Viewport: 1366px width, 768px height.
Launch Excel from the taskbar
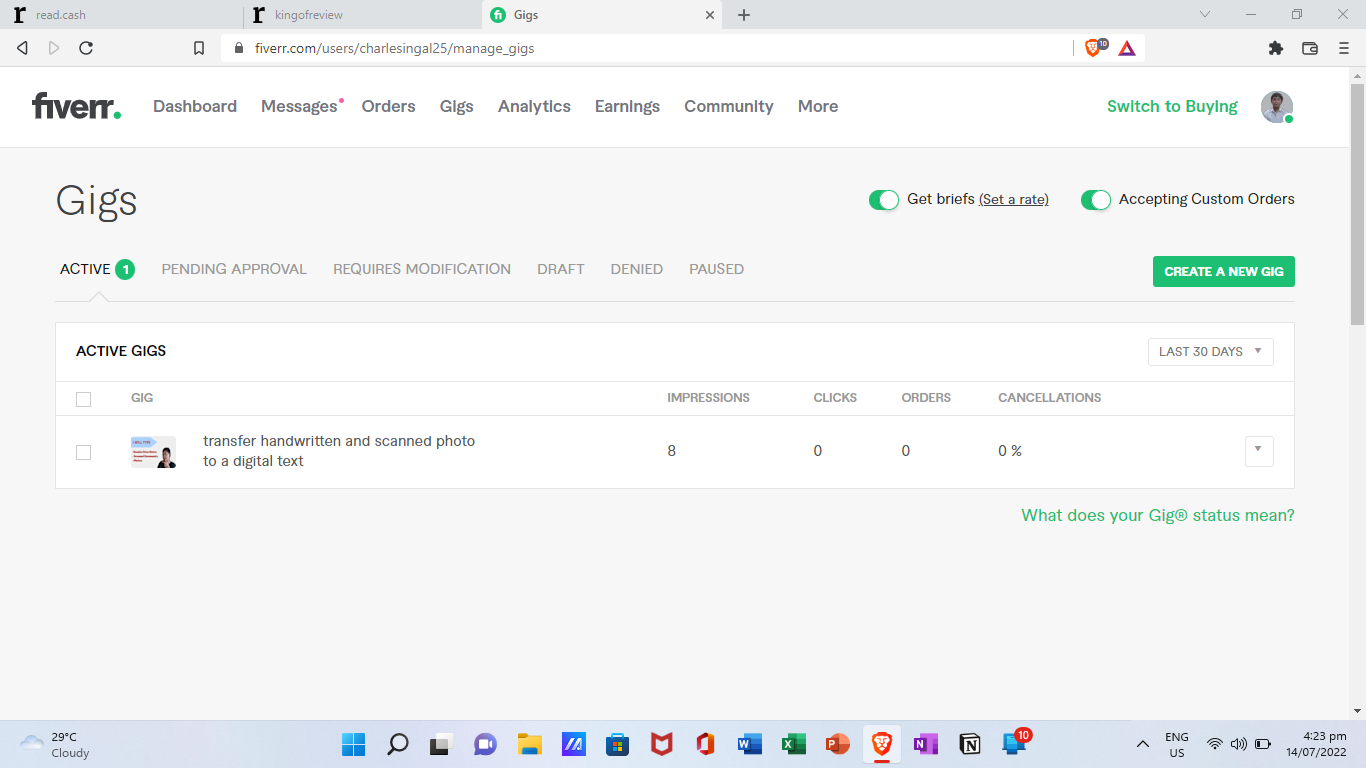pyautogui.click(x=793, y=744)
